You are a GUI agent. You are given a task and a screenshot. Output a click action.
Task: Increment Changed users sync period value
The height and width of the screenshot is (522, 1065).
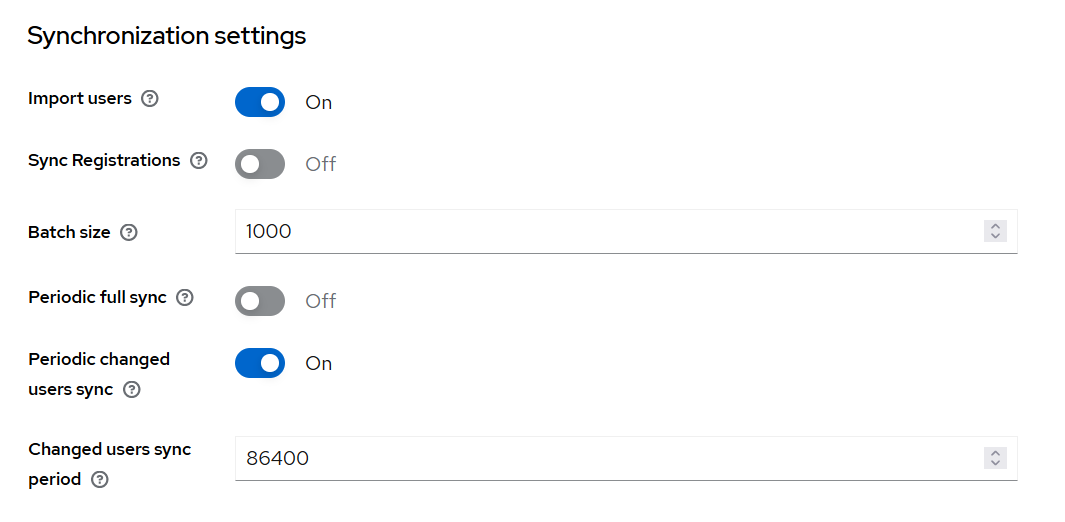(995, 454)
